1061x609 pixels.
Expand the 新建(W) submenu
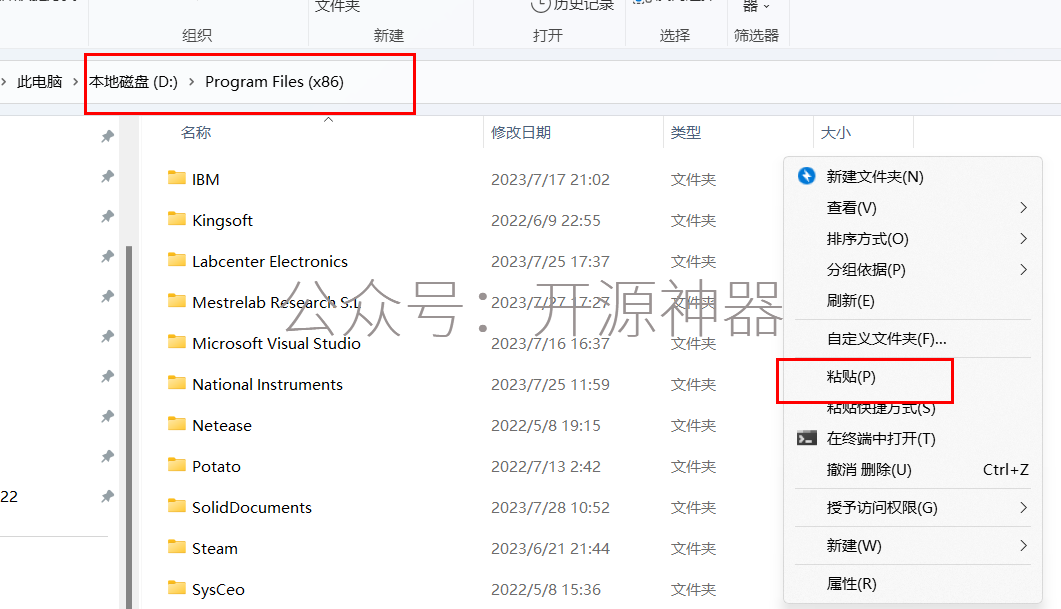point(912,546)
